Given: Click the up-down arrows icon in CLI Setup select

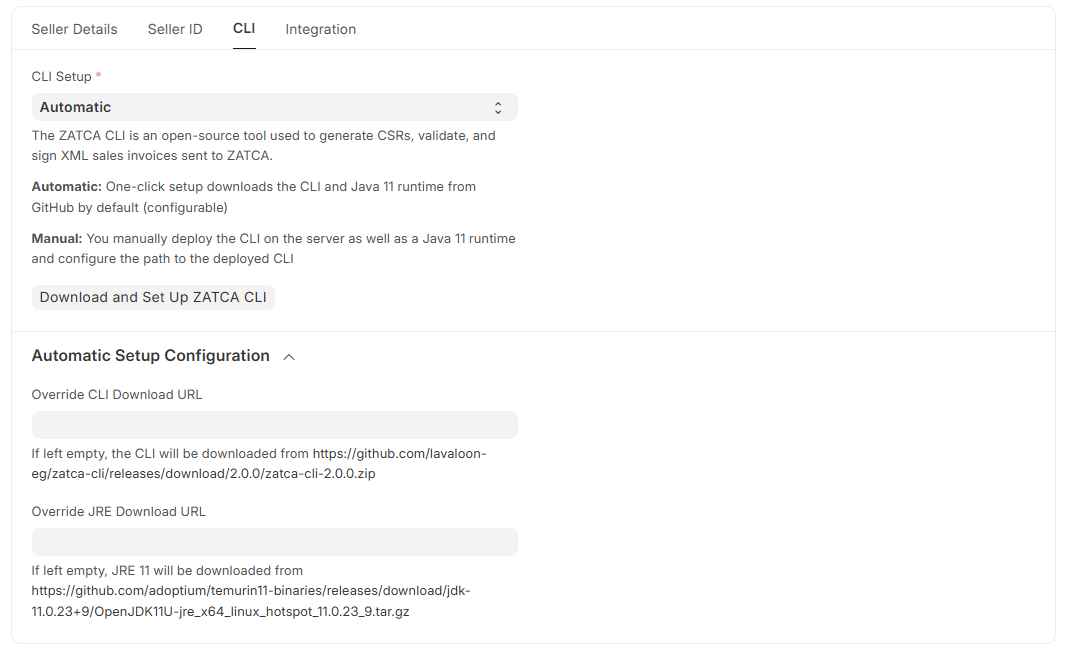Looking at the screenshot, I should tap(498, 107).
